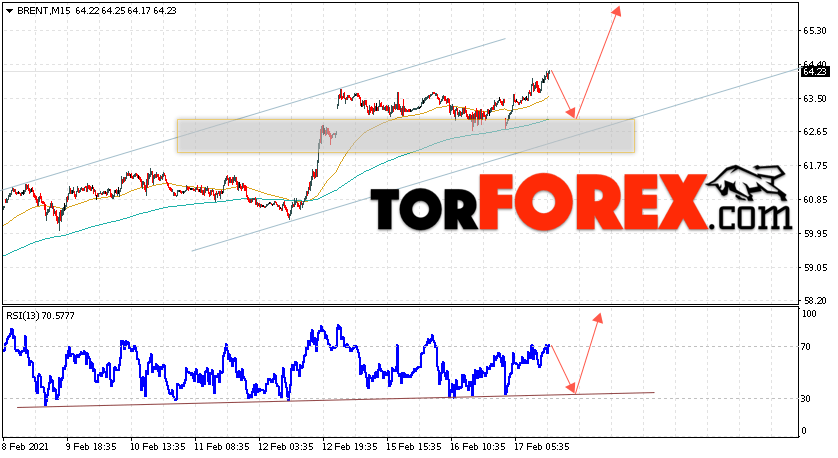Select the OHLC values 64.22 64.25 64.17 64.23
The height and width of the screenshot is (458, 838).
click(126, 11)
